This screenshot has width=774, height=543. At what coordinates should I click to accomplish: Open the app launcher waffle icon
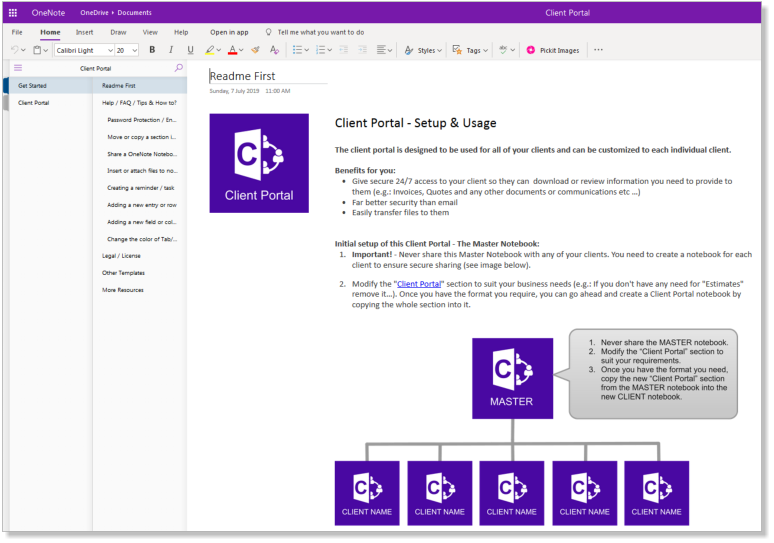(13, 13)
